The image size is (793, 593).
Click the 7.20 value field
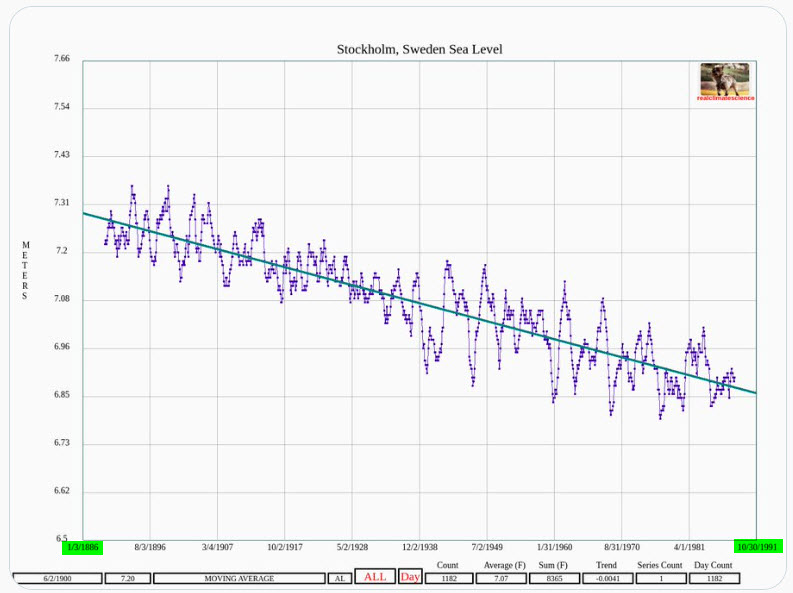127,578
